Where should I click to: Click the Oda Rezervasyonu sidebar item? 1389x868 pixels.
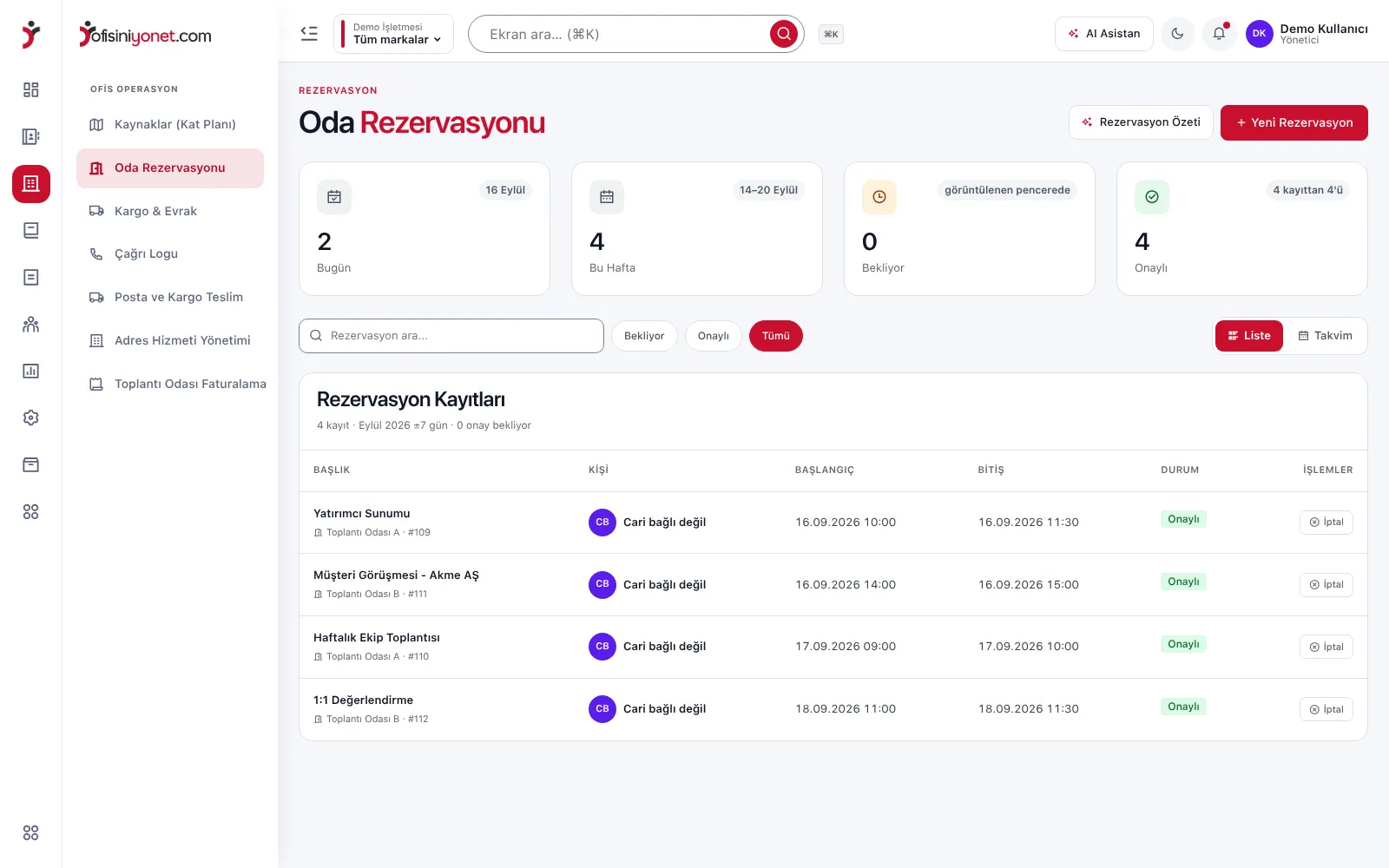pyautogui.click(x=170, y=168)
